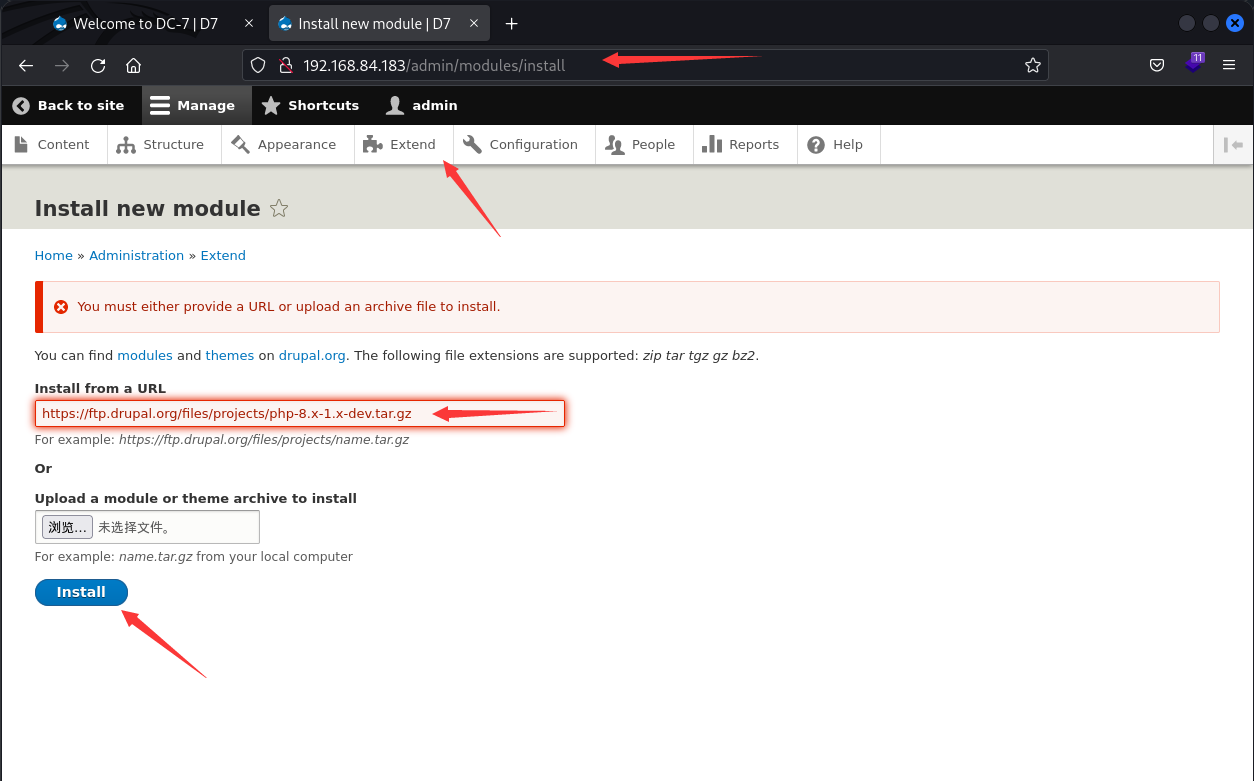Open the Content admin section
1254x781 pixels.
tap(52, 145)
